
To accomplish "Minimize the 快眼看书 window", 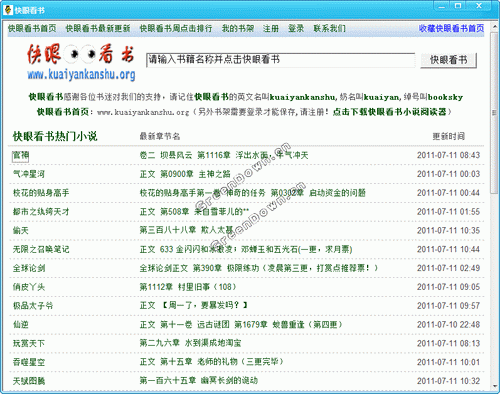I will pyautogui.click(x=442, y=6).
